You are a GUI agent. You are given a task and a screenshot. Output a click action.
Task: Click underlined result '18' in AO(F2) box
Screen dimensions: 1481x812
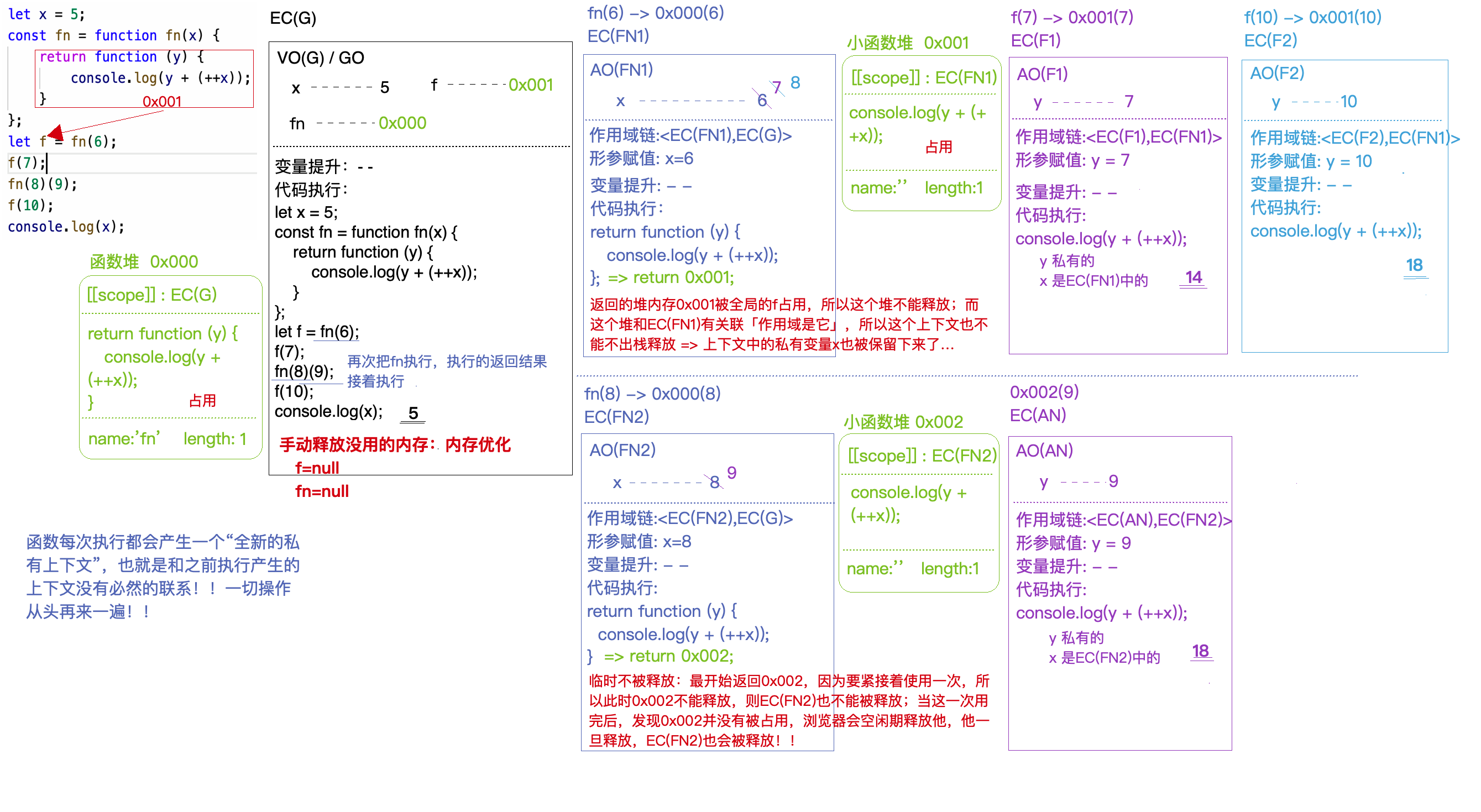(1414, 265)
